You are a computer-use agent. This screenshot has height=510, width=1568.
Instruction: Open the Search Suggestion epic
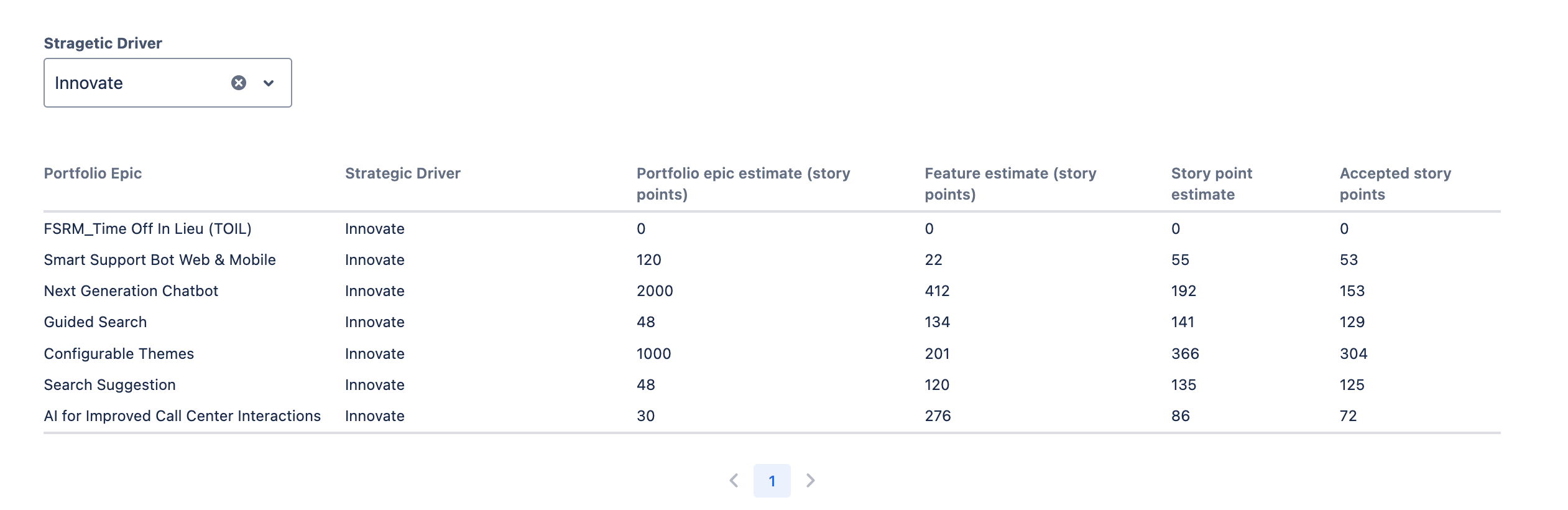109,384
